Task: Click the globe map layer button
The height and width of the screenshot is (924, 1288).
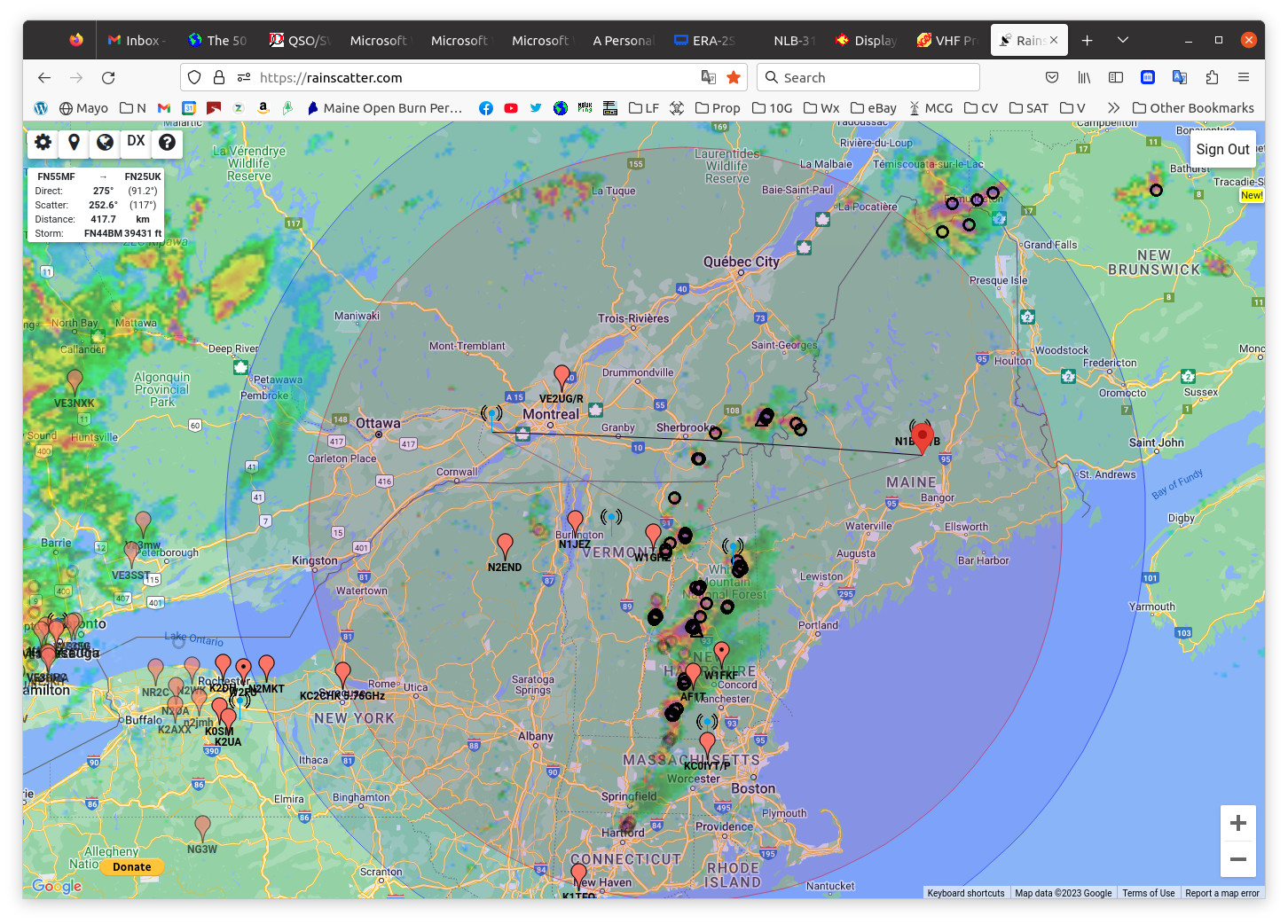Action: pyautogui.click(x=105, y=142)
